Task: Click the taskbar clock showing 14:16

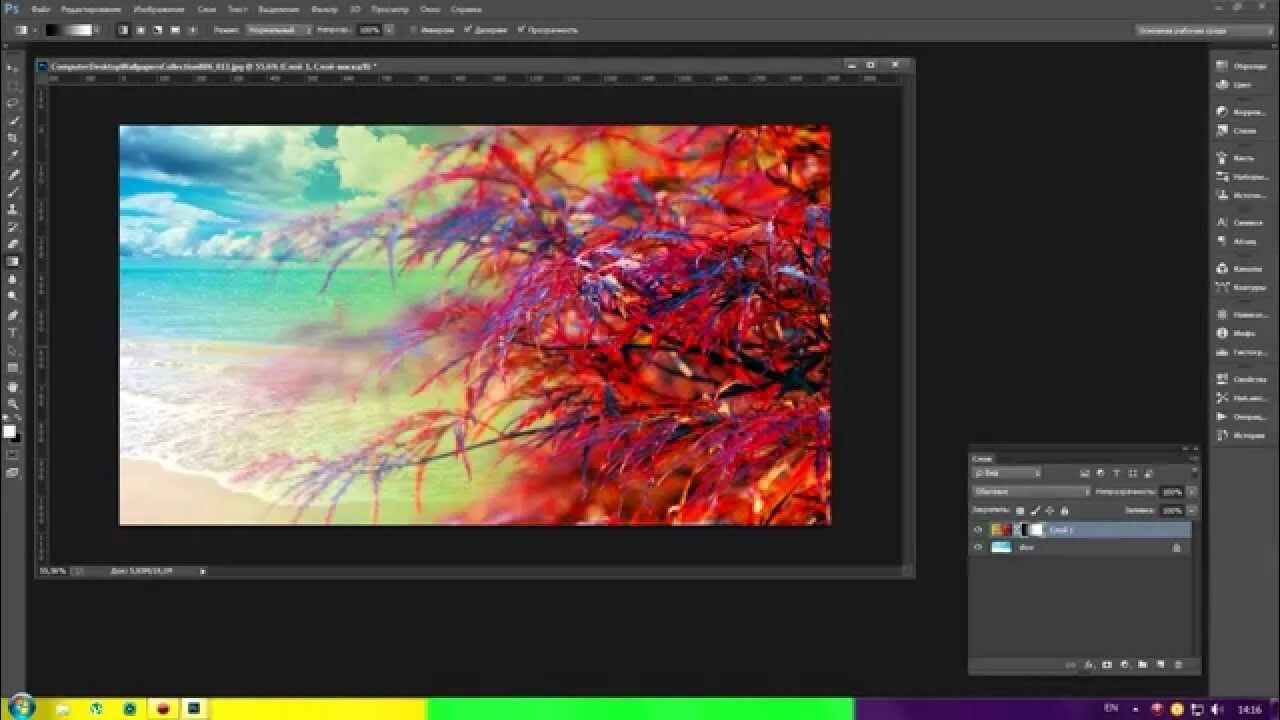Action: coord(1250,709)
